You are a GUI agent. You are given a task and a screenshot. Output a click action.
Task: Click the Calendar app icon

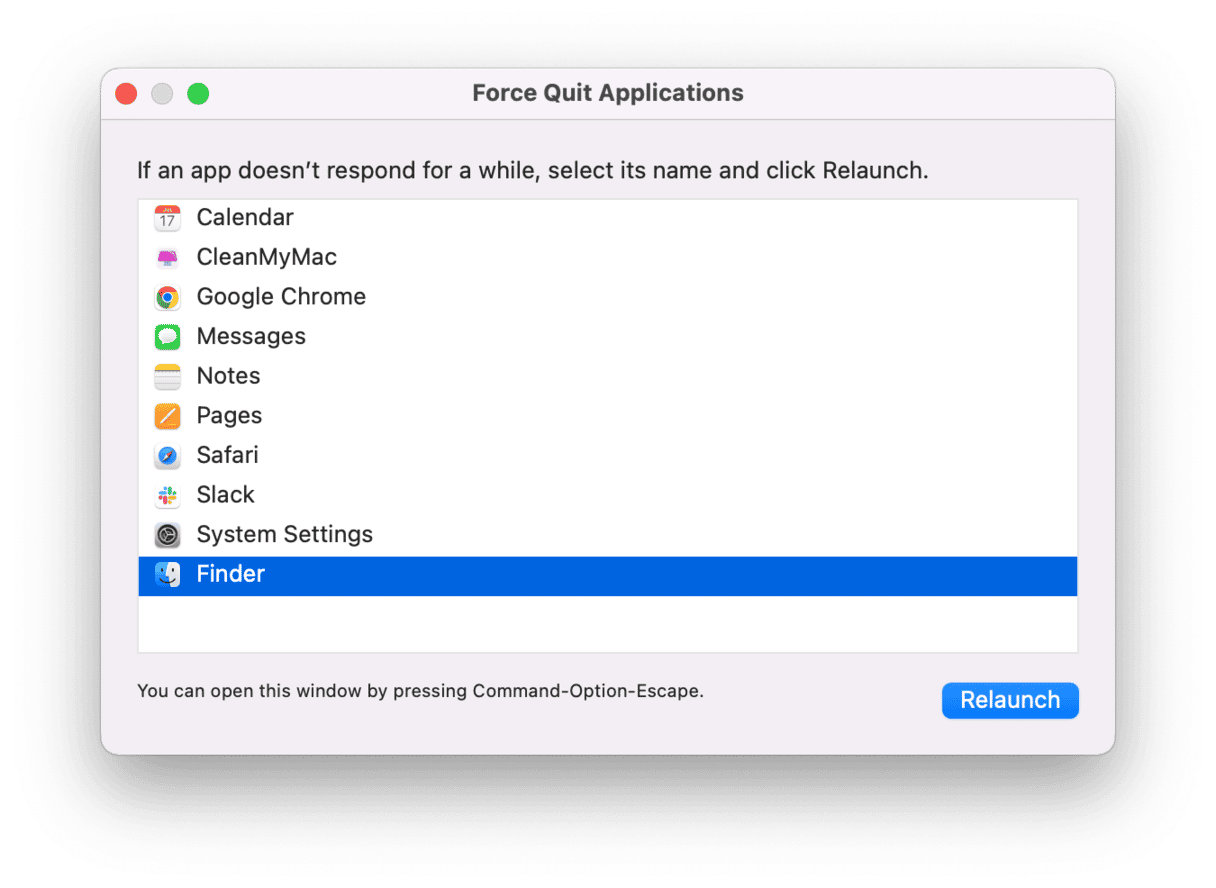click(x=167, y=218)
